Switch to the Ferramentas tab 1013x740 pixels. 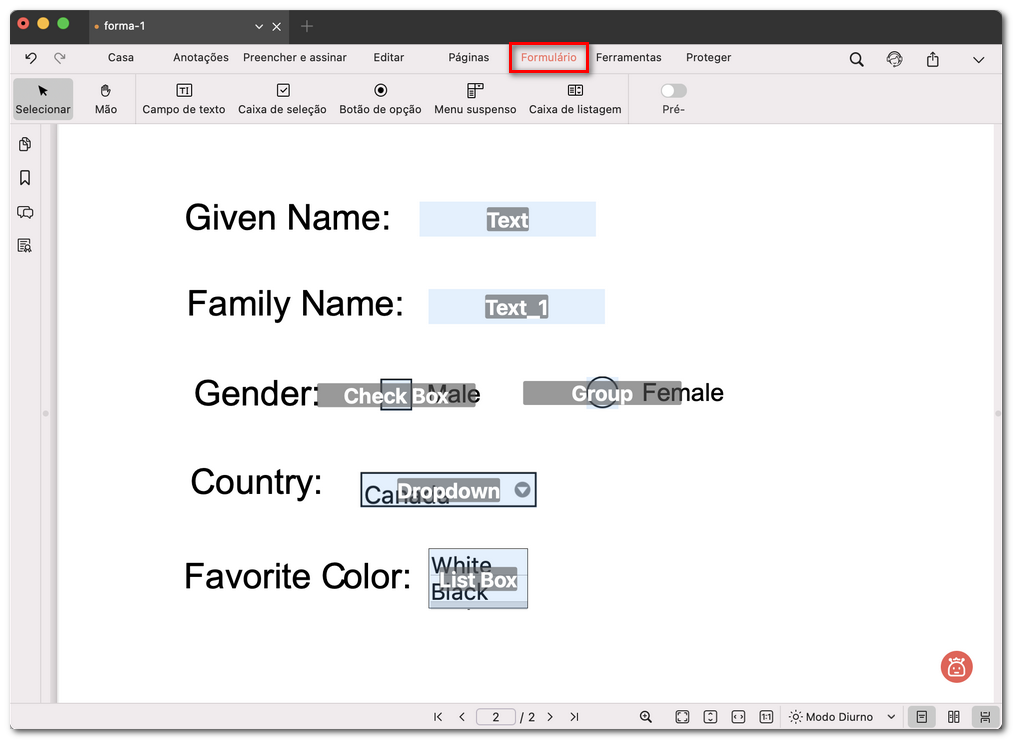click(x=629, y=58)
